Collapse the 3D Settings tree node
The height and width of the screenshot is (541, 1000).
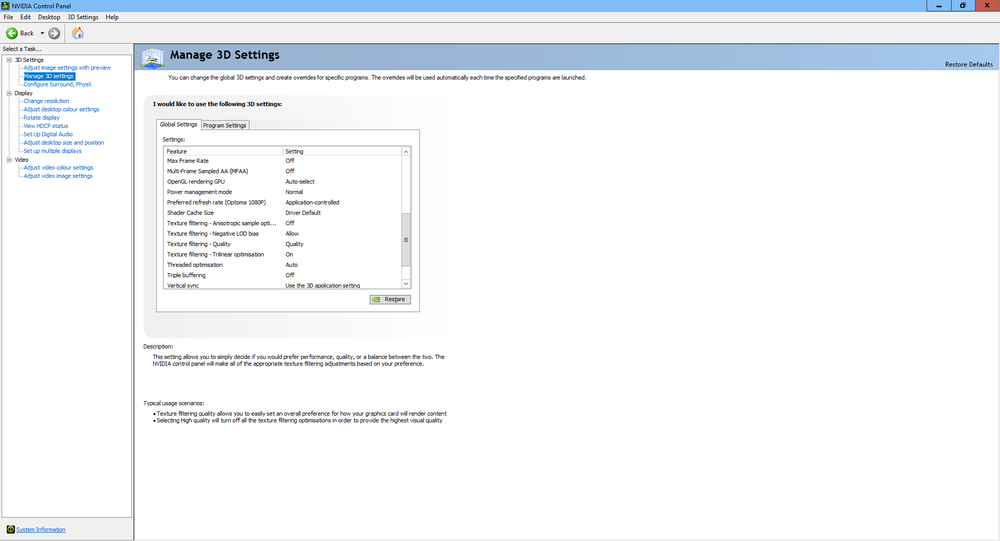pyautogui.click(x=10, y=60)
